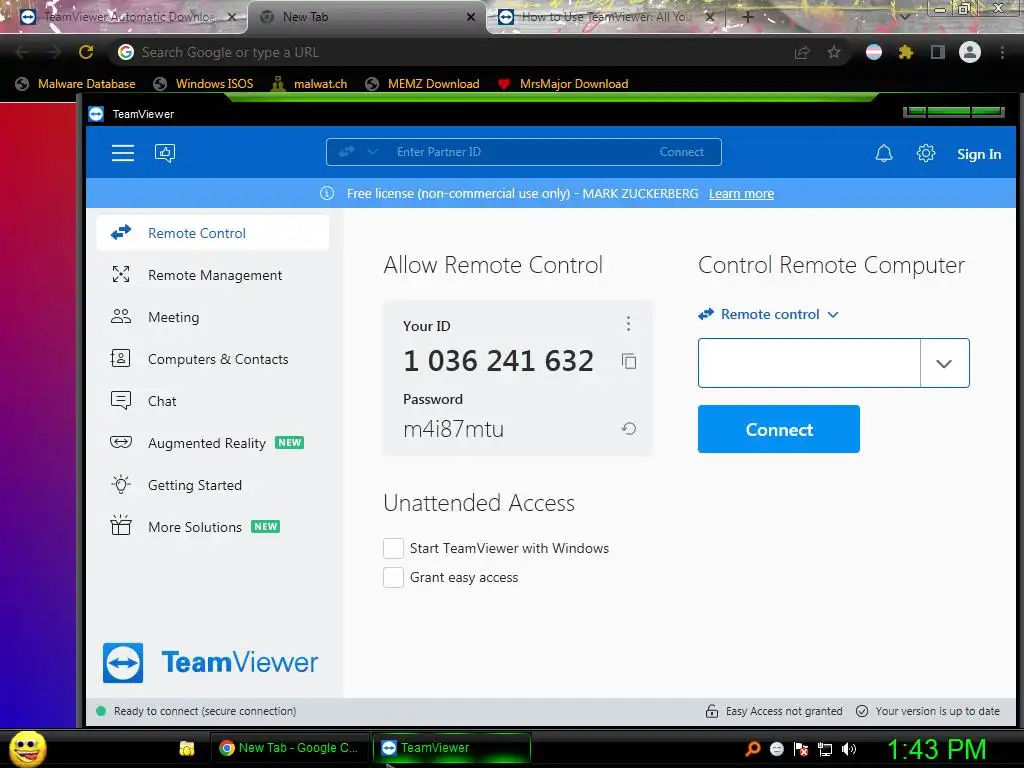
Task: Open Computers & Contacts in sidebar
Action: (x=212, y=359)
